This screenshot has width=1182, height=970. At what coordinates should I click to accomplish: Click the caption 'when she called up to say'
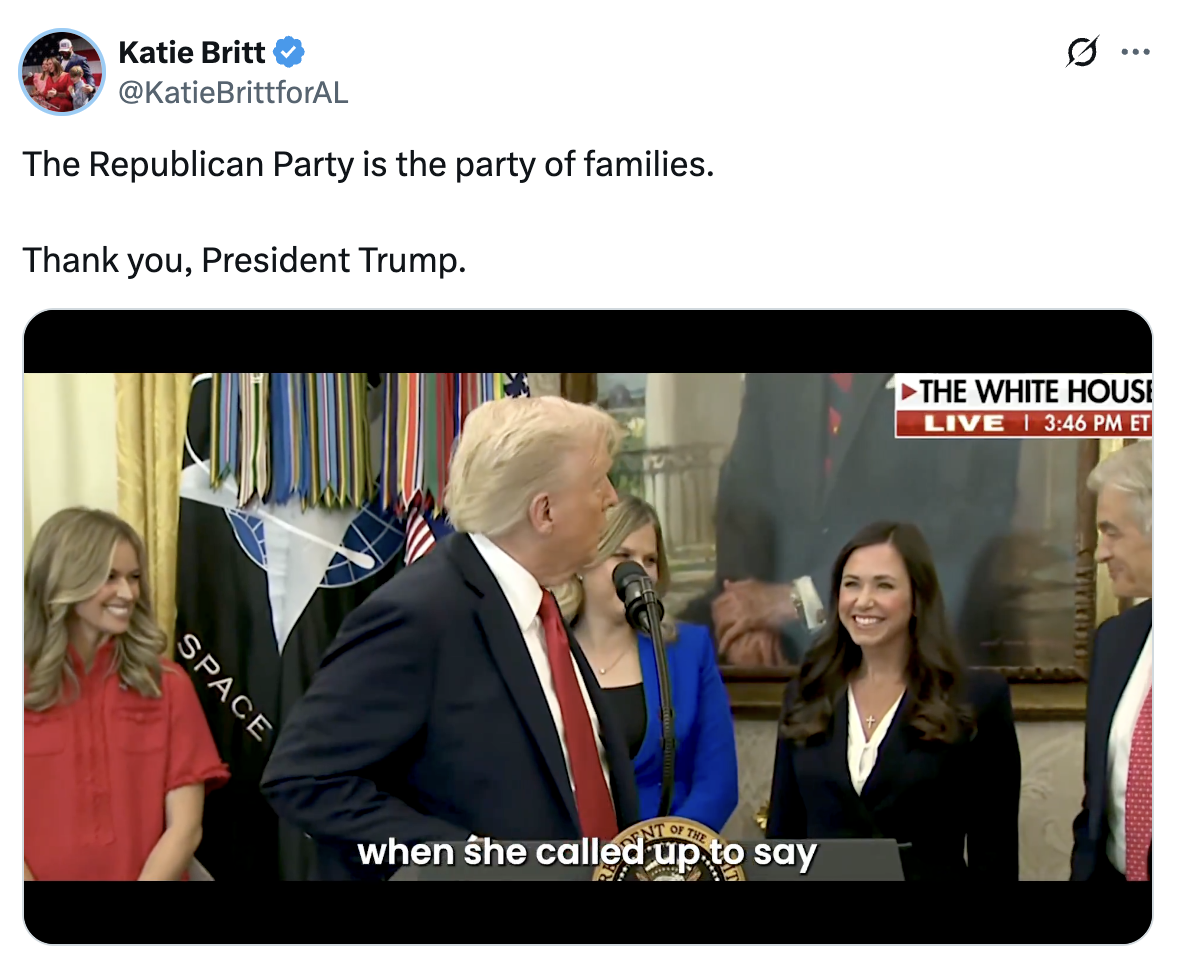pyautogui.click(x=586, y=852)
